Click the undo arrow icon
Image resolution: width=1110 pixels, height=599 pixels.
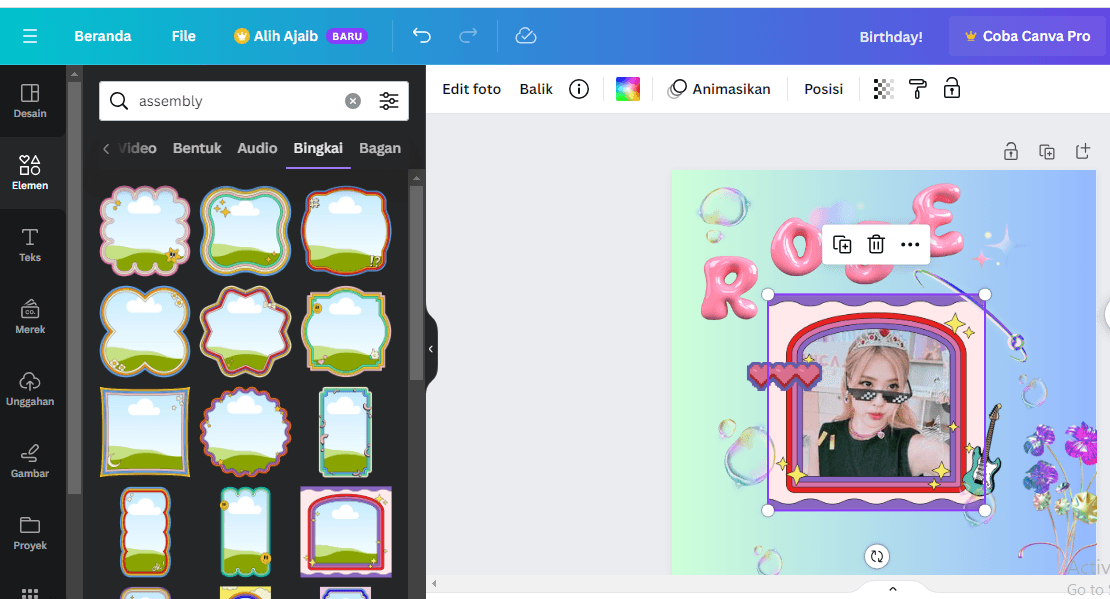tap(421, 36)
